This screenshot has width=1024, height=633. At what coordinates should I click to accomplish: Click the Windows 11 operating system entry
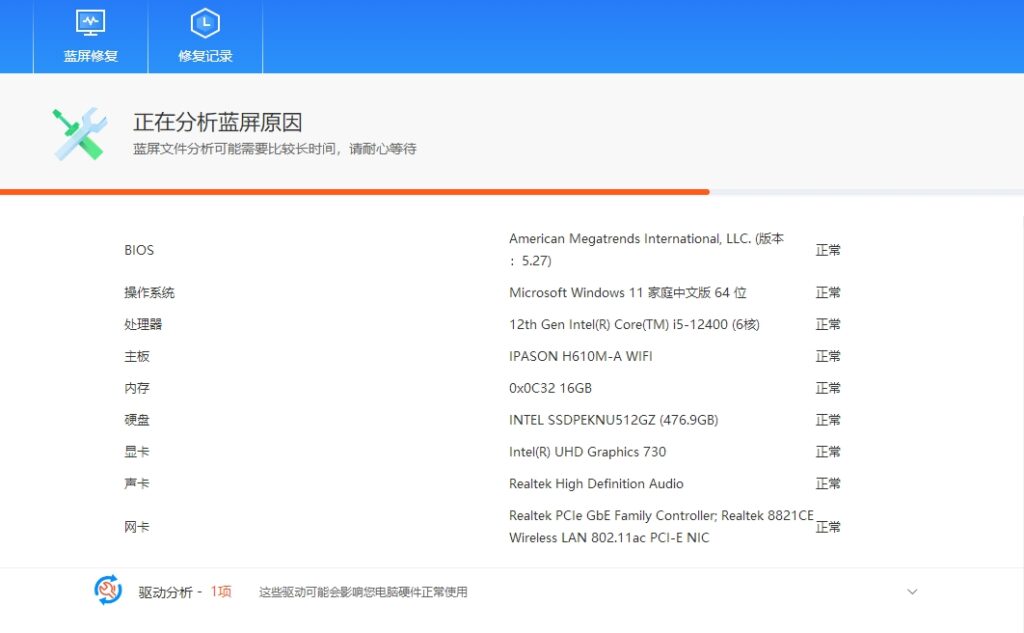[x=627, y=293]
